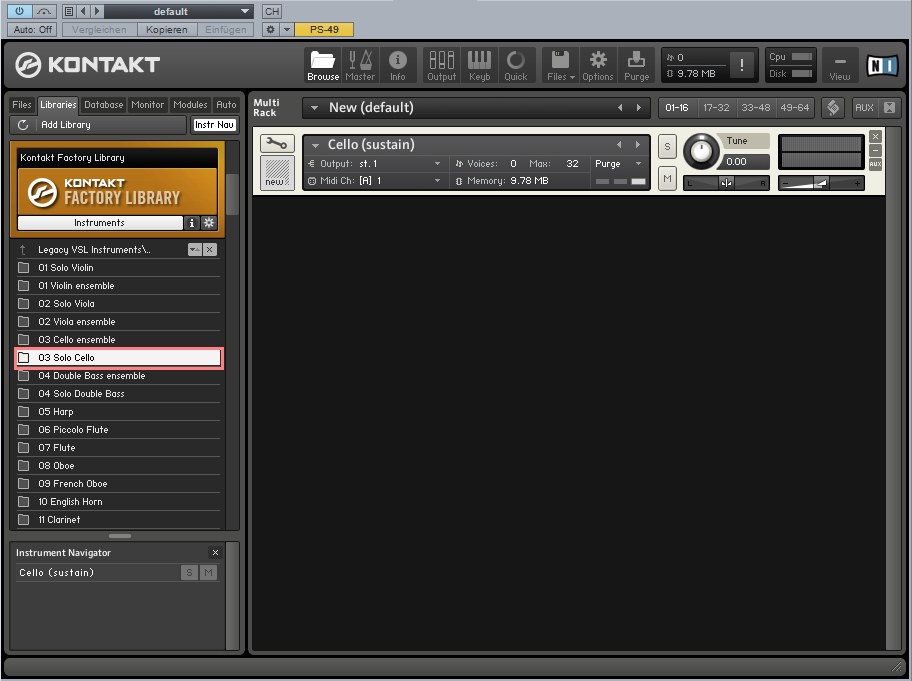Open the Cello (sustain) instrument name dropdown
912x681 pixels.
coord(316,145)
